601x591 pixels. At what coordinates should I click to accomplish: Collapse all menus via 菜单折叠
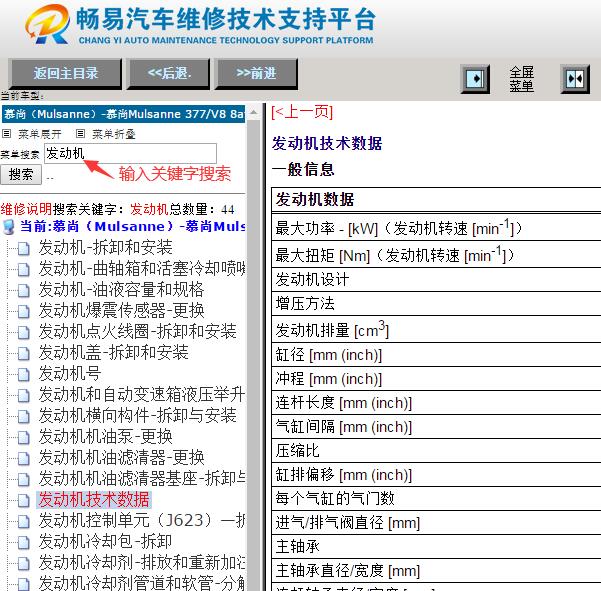106,134
